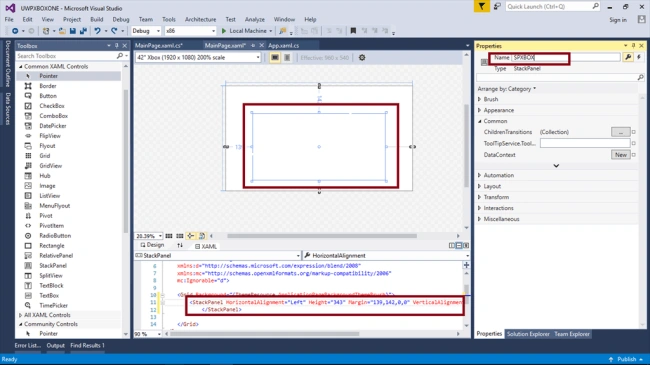Toggle snapping to snaplines in designer

point(191,236)
